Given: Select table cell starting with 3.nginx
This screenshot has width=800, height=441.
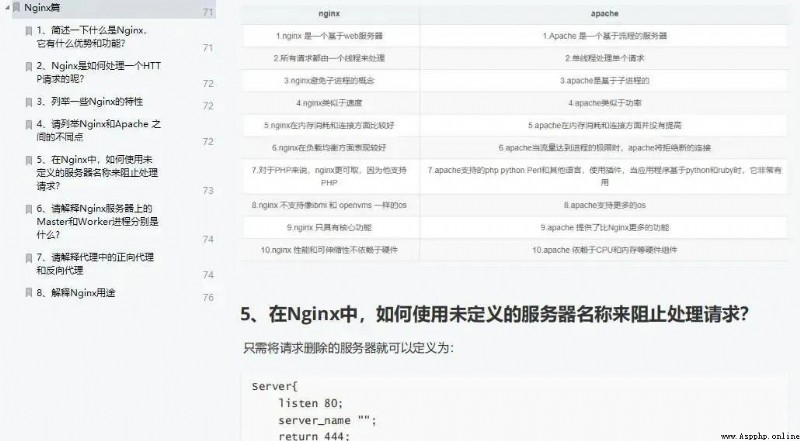Looking at the screenshot, I should point(329,81).
